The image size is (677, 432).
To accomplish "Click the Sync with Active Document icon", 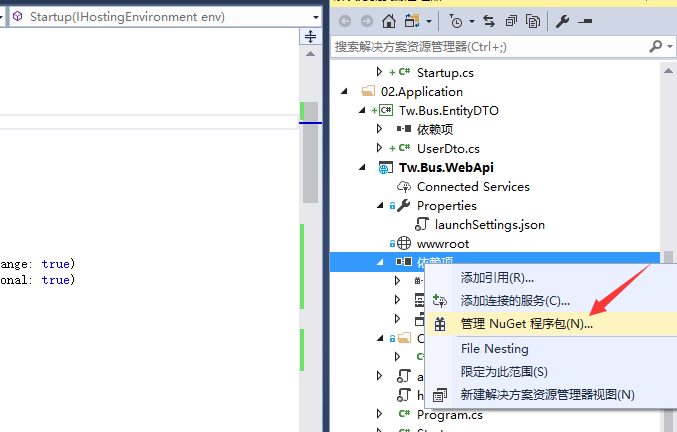I will [x=489, y=21].
